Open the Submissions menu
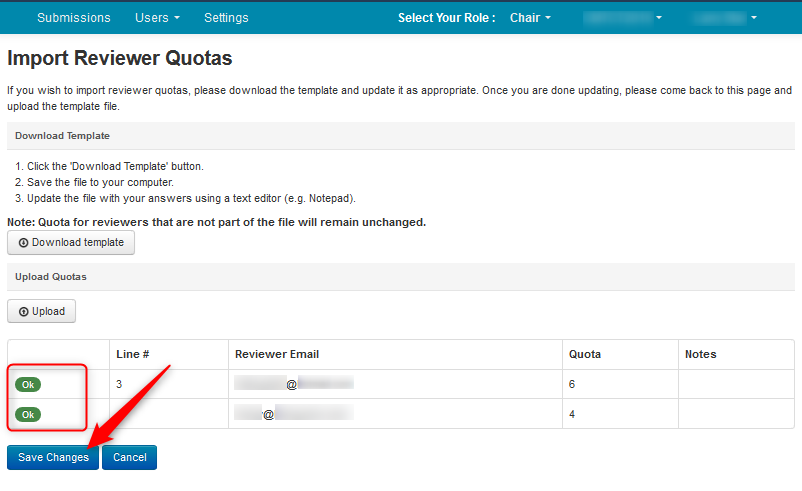 (x=73, y=17)
